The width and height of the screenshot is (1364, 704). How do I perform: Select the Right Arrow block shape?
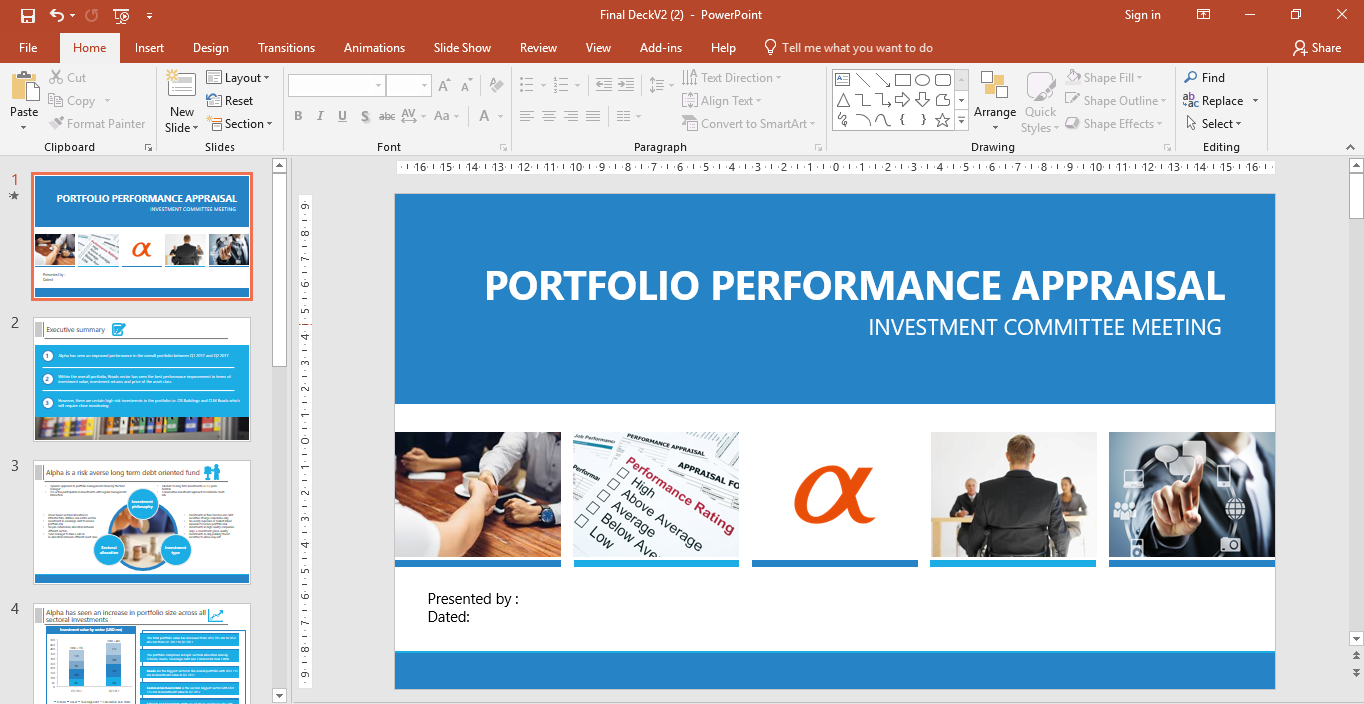coord(903,100)
